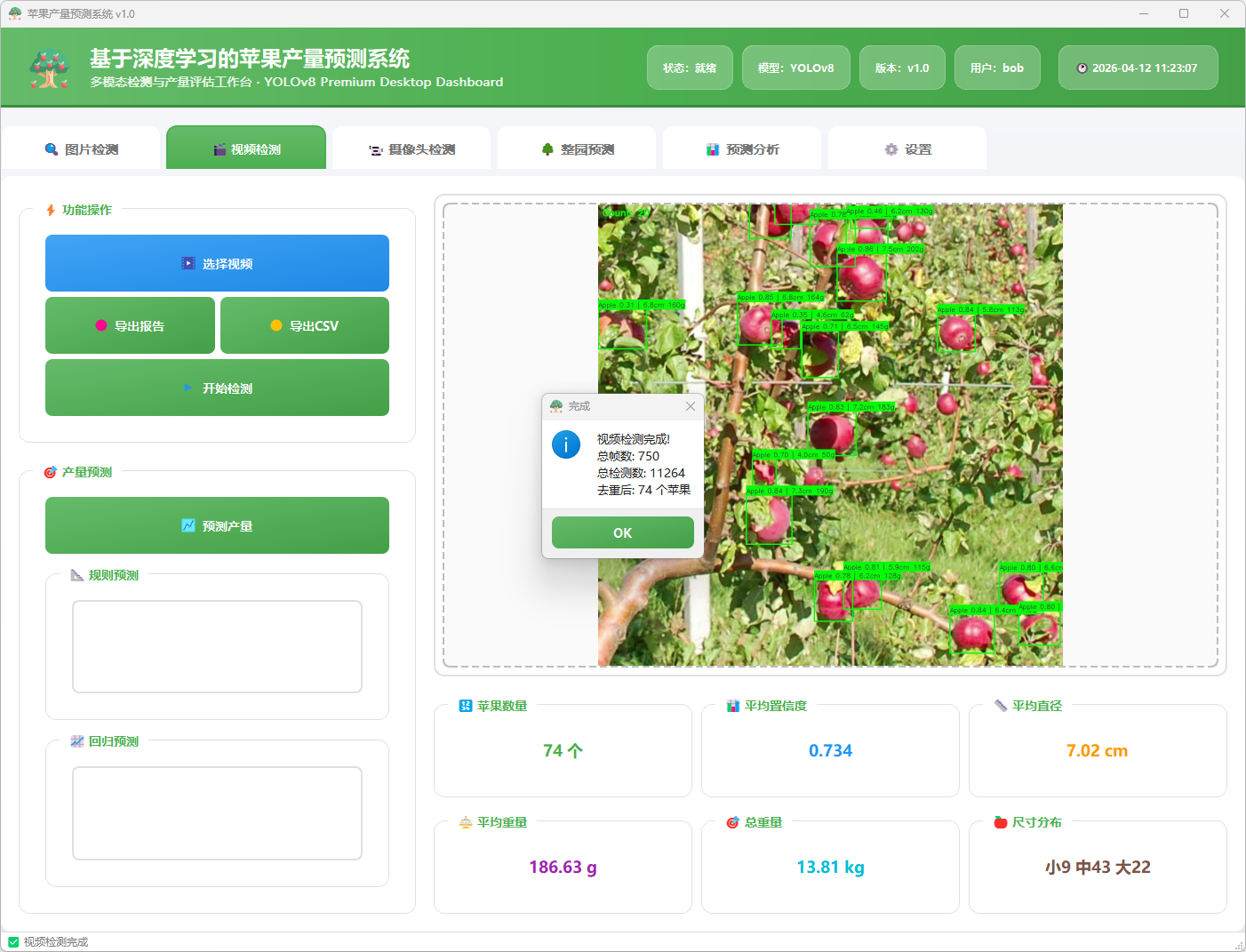Click the red apple 尺寸分布 icon

(1001, 822)
